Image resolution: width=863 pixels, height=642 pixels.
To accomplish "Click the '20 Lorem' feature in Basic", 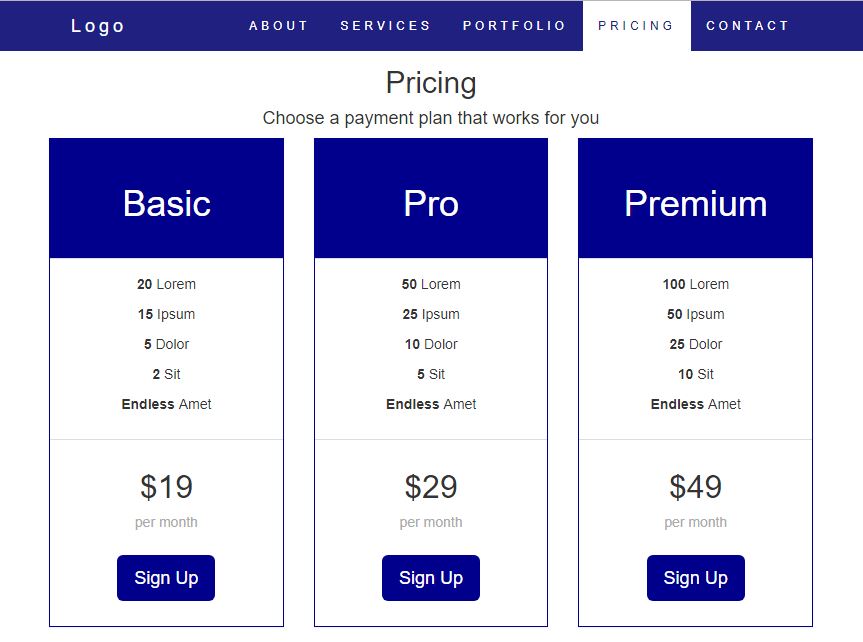I will pos(166,284).
